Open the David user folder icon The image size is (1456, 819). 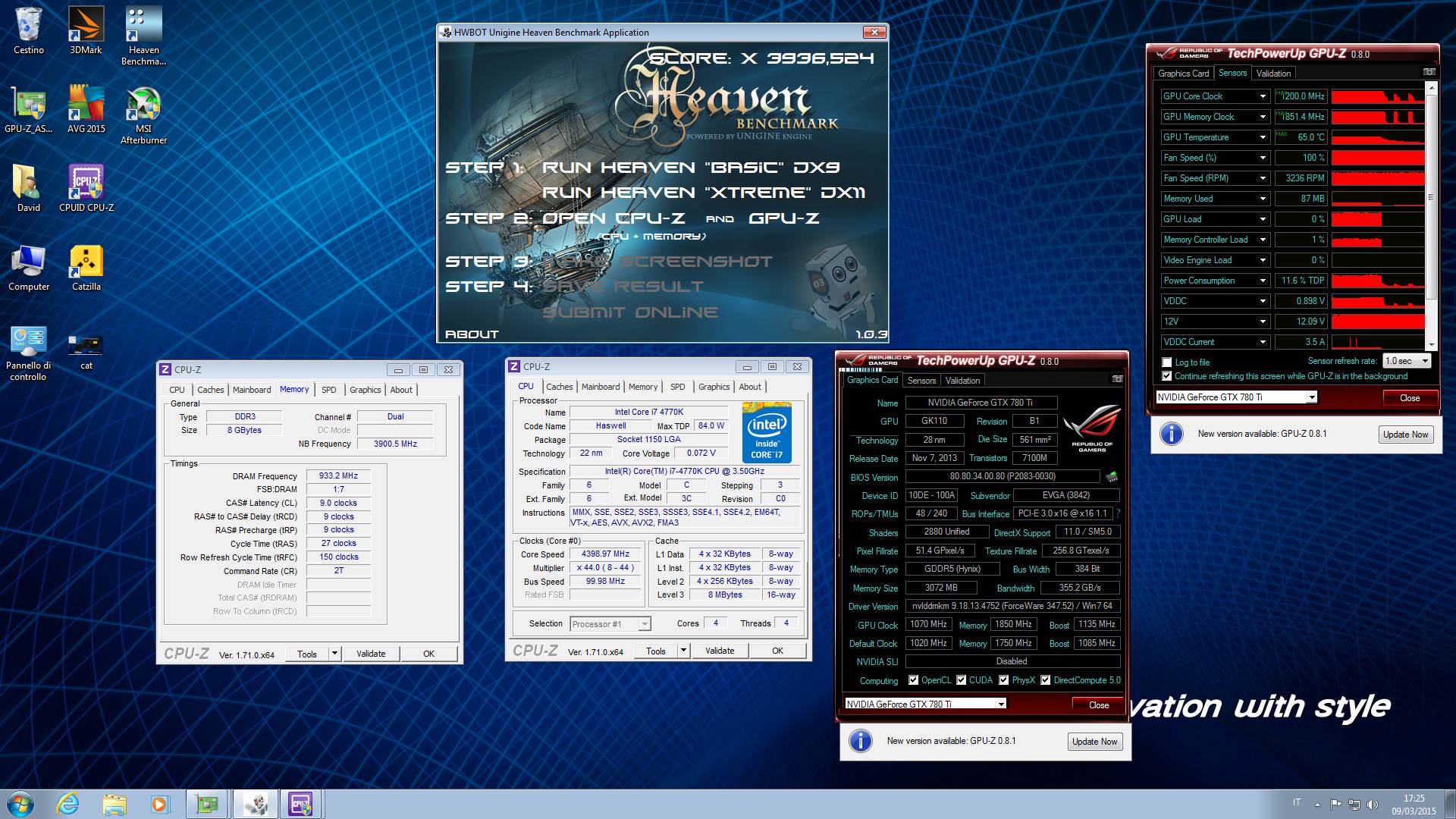(x=29, y=188)
